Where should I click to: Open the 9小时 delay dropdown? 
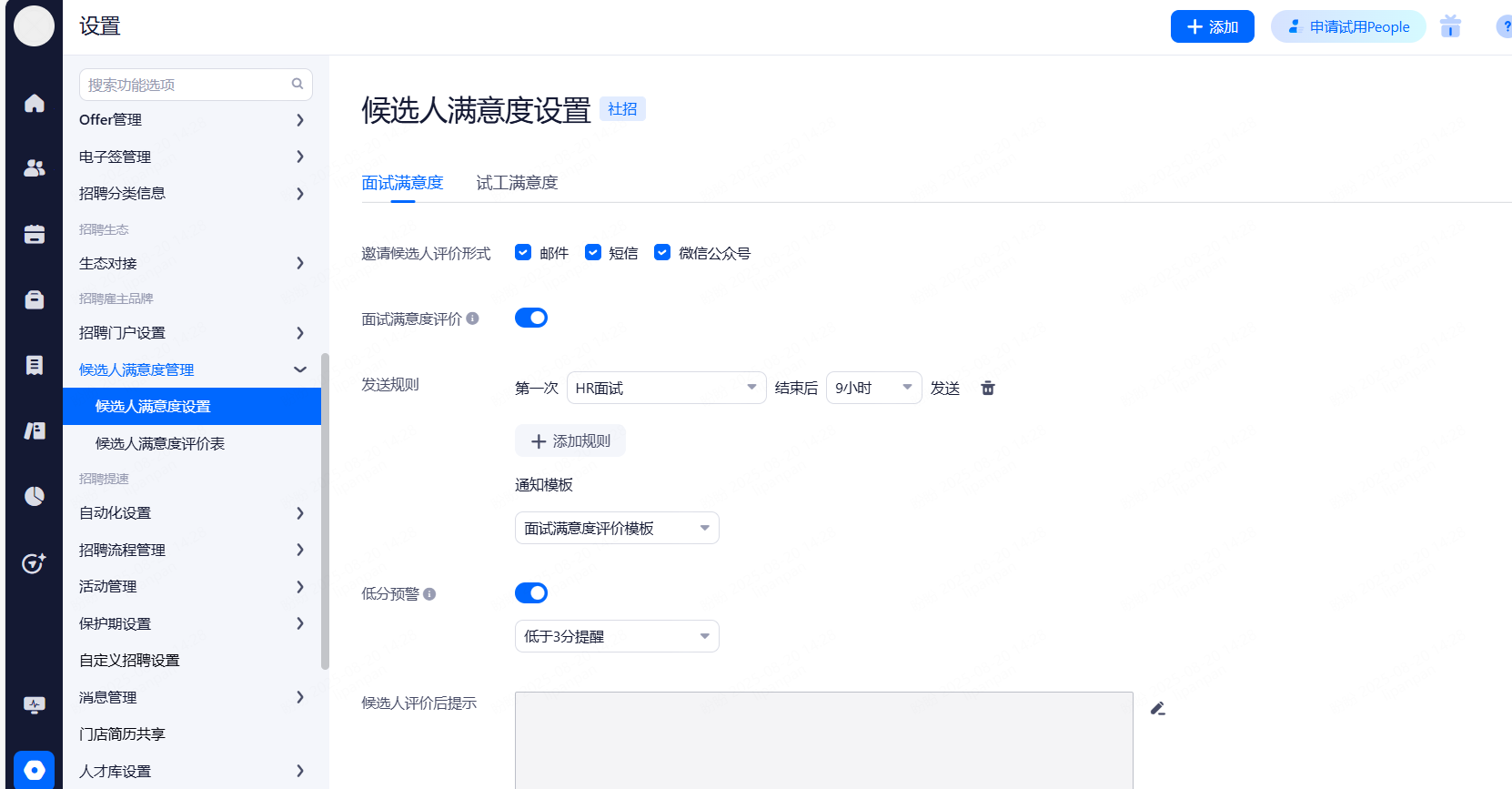coord(873,388)
